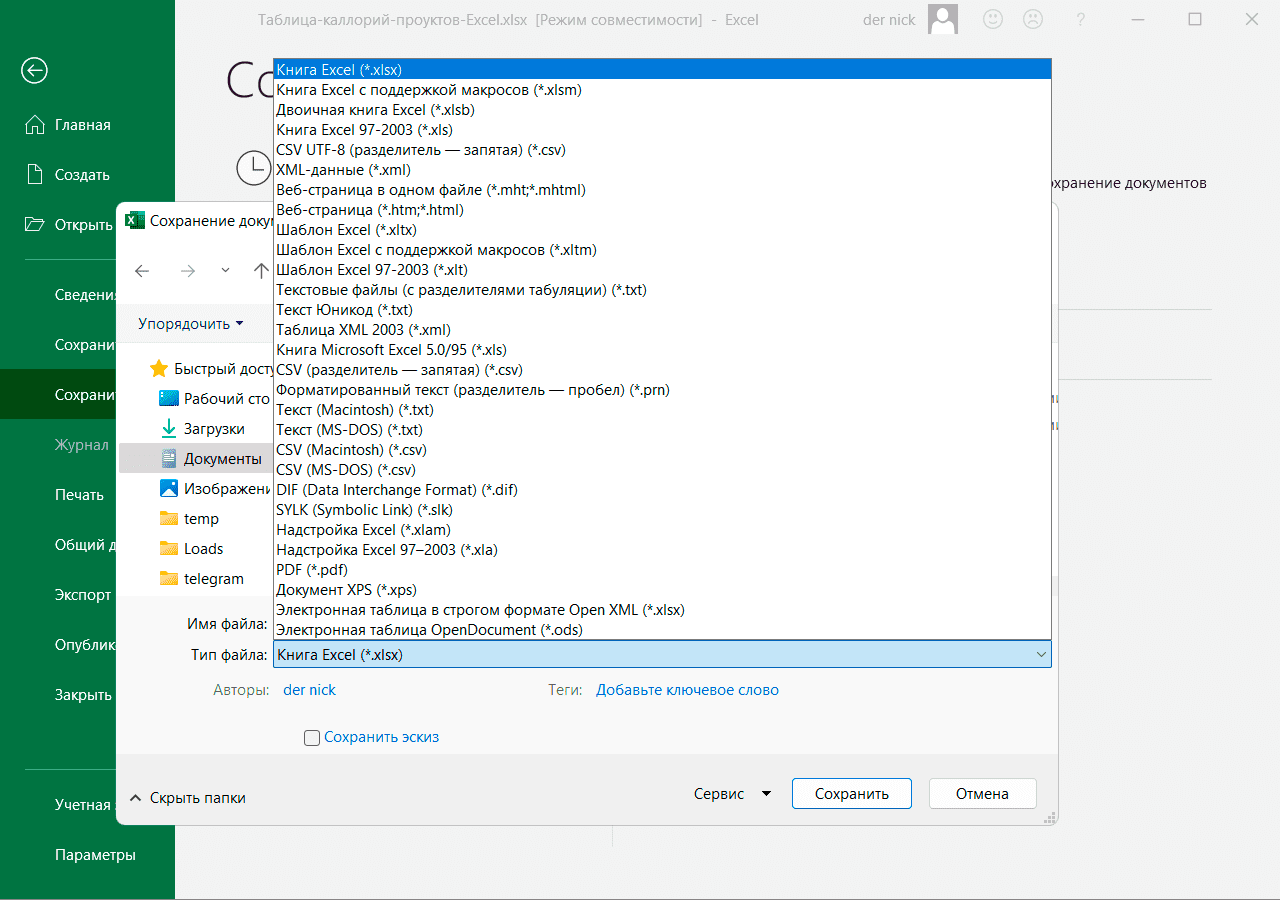Image resolution: width=1280 pixels, height=900 pixels.
Task: Choose CSV (MS-DOS) (*.csv) format
Action: (662, 470)
